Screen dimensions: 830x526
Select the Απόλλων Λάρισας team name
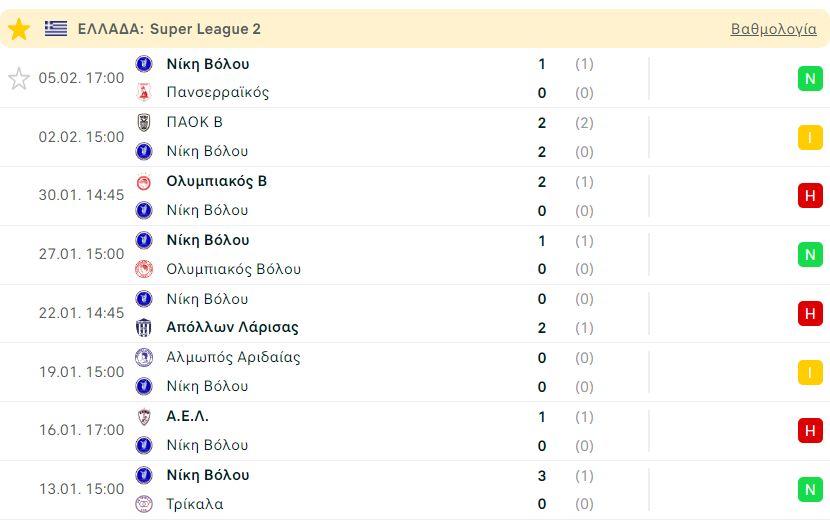[x=232, y=328]
